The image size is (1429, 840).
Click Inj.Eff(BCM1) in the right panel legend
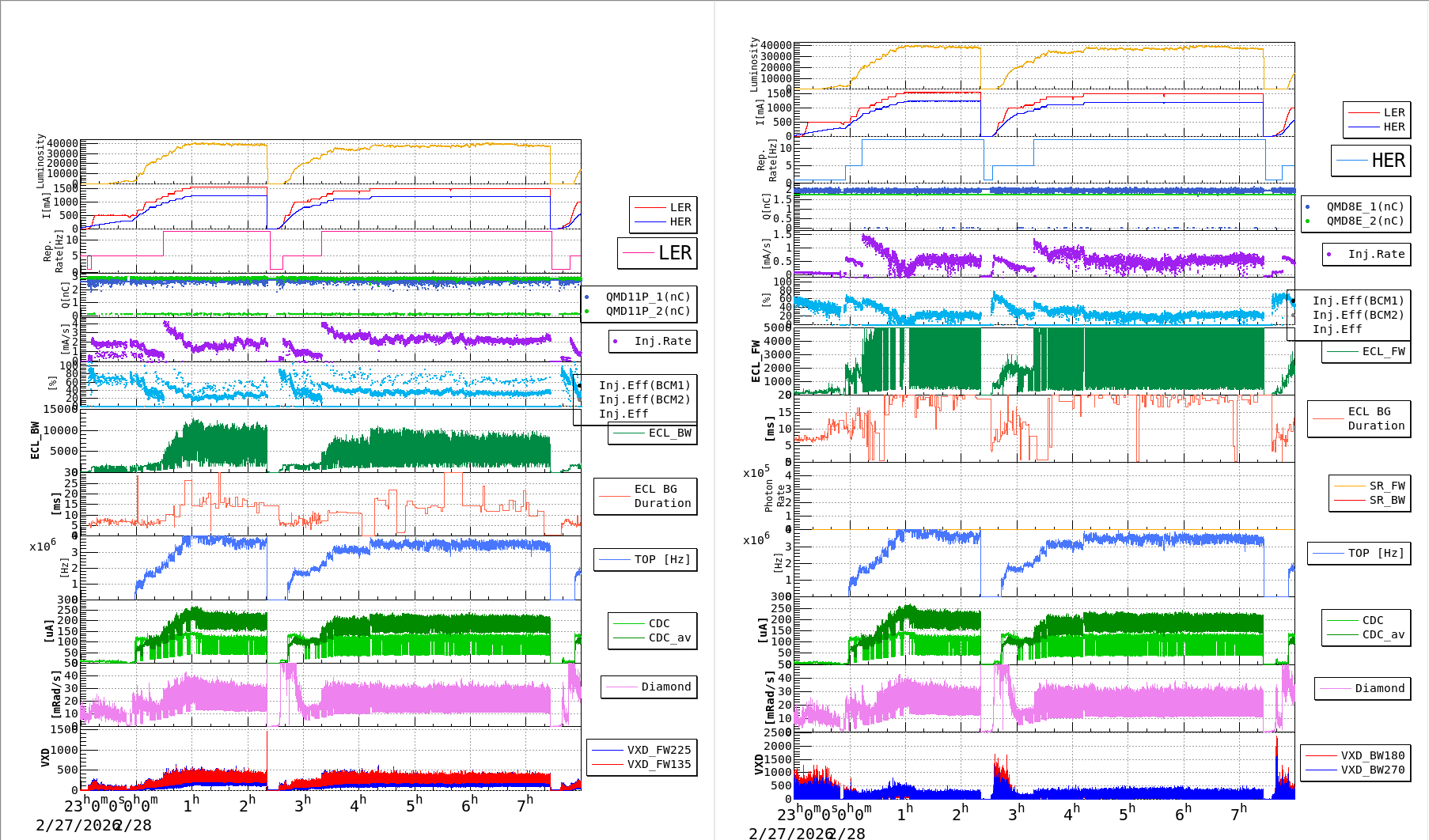[1358, 301]
